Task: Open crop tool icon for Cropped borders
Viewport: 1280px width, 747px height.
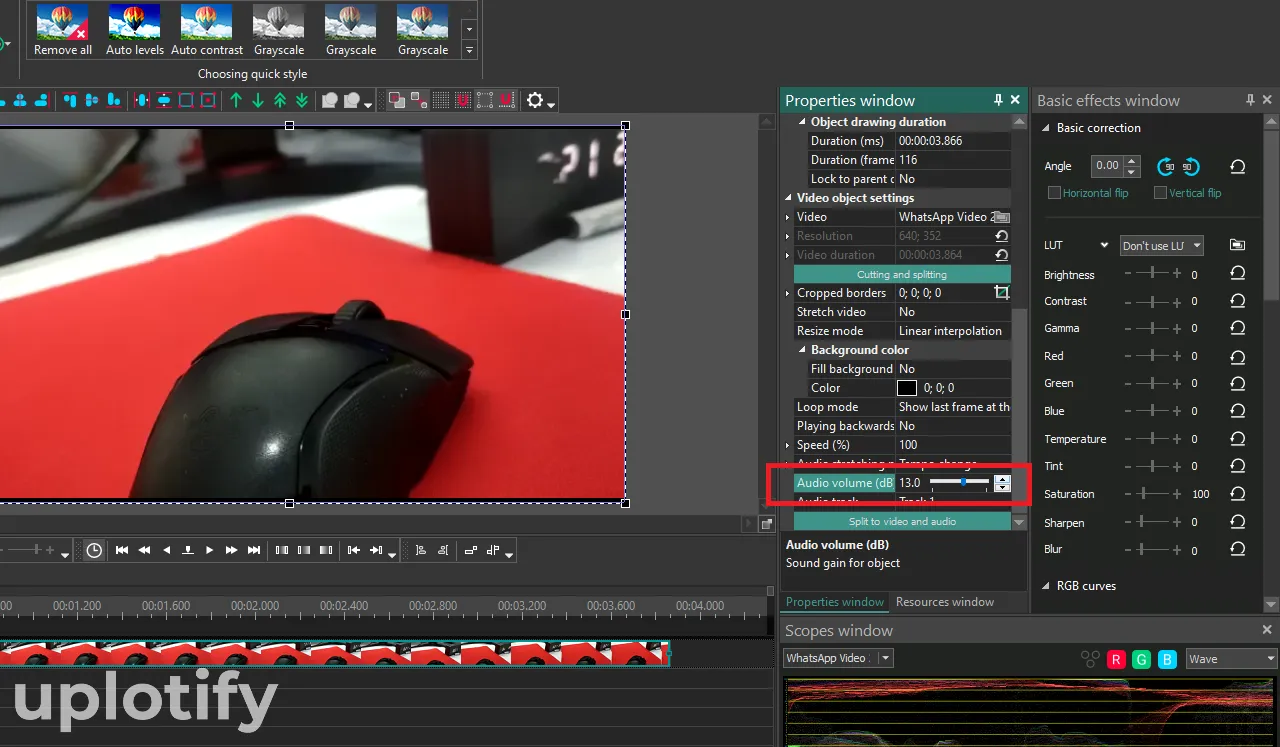Action: pos(1001,293)
